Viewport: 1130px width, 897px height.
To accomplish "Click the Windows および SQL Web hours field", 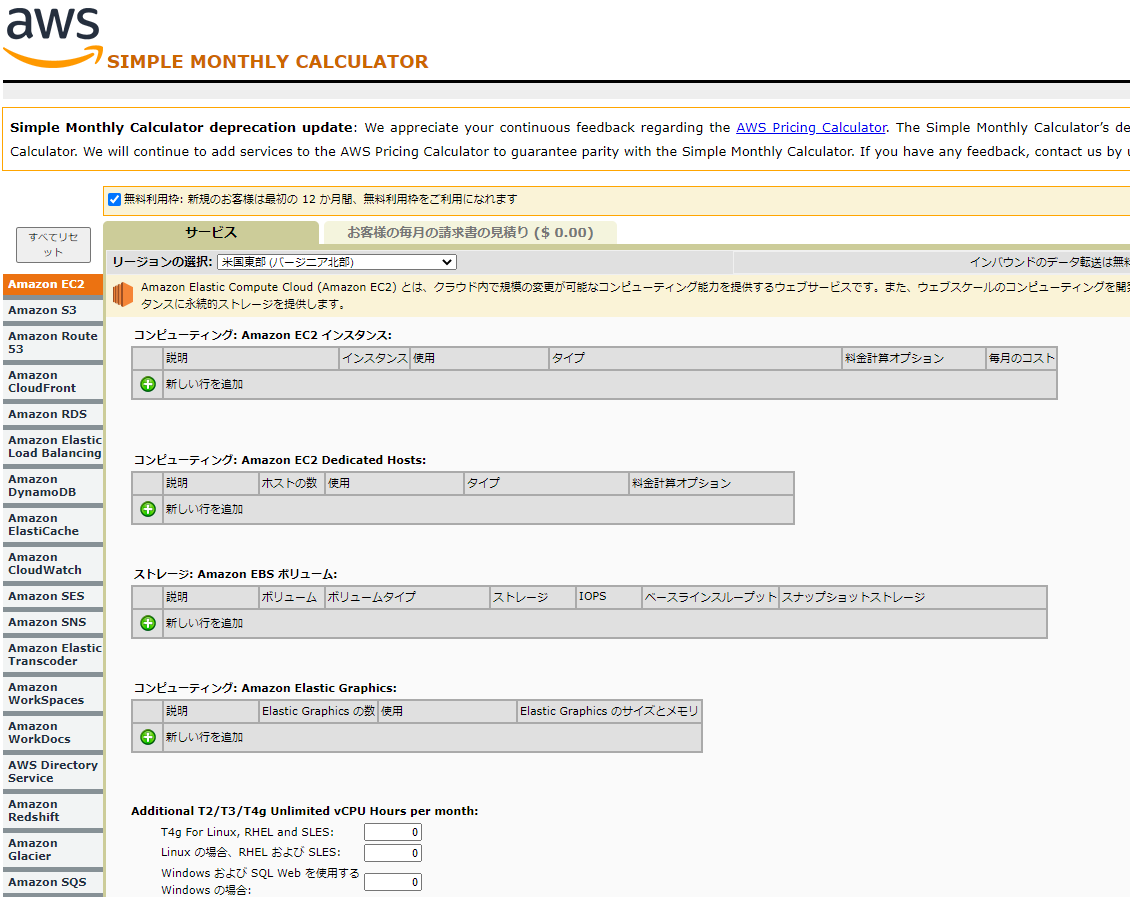I will coord(393,882).
